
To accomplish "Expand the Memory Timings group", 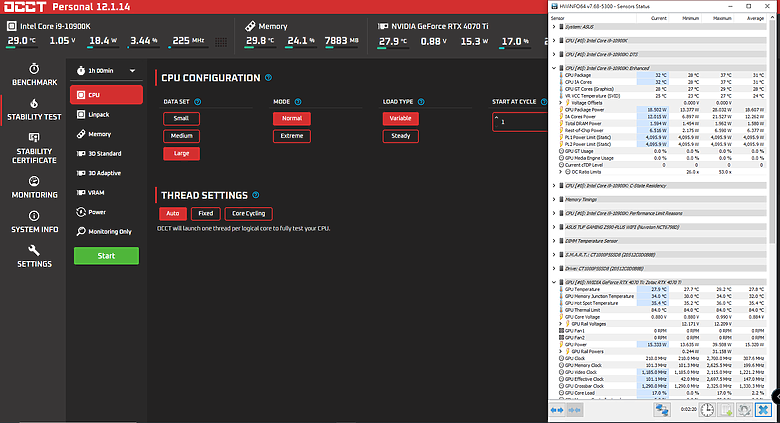I will point(554,200).
